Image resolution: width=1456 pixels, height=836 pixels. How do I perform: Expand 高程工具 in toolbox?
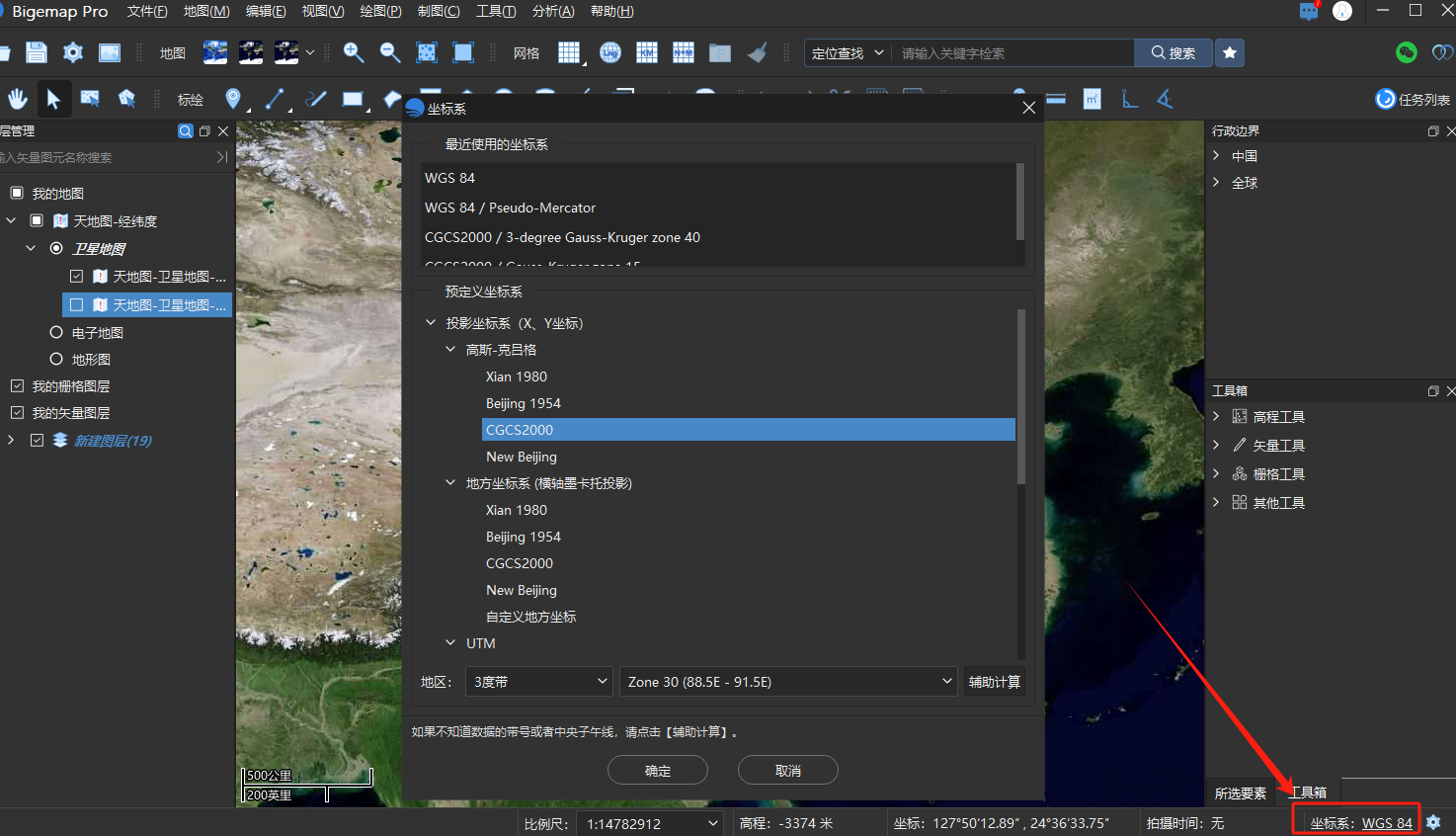tap(1216, 416)
